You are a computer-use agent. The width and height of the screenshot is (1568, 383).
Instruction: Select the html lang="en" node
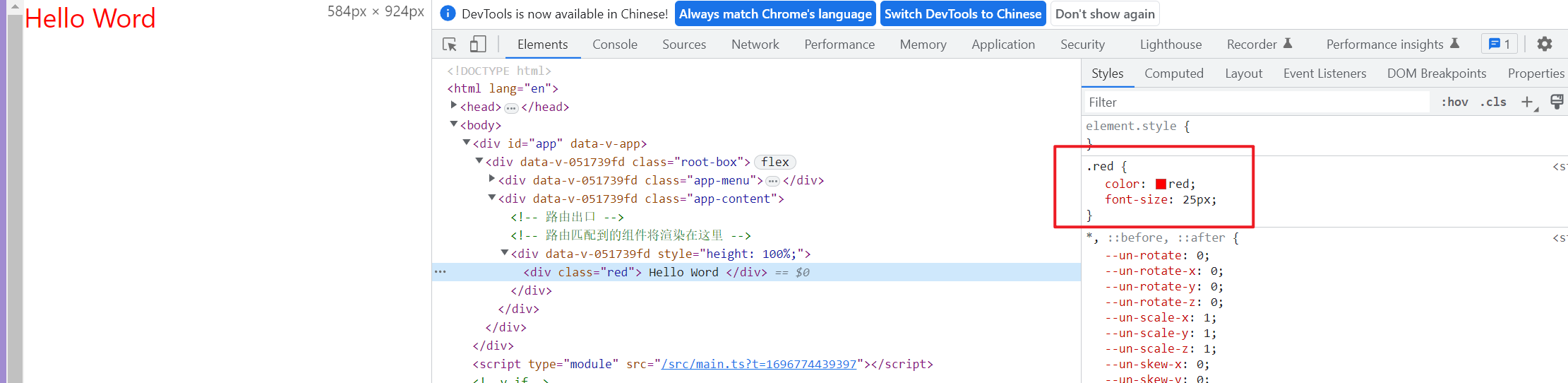coord(503,88)
